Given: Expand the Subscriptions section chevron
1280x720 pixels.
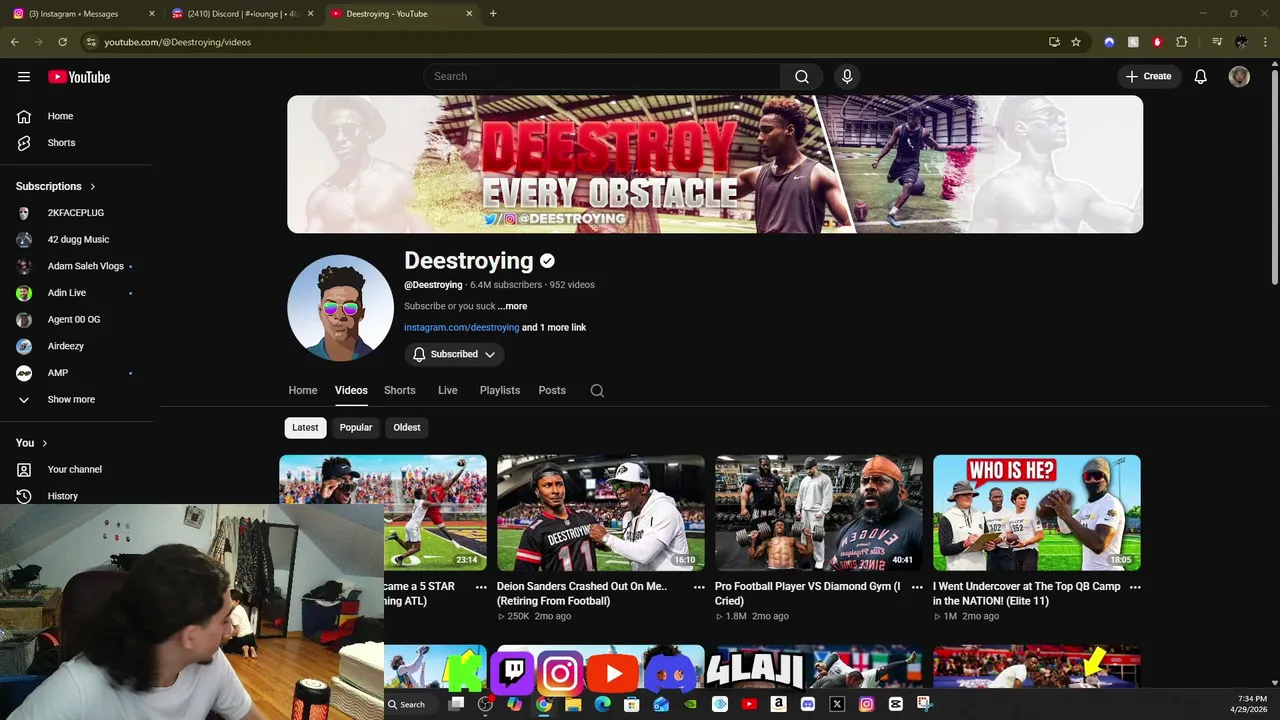Looking at the screenshot, I should coord(92,186).
